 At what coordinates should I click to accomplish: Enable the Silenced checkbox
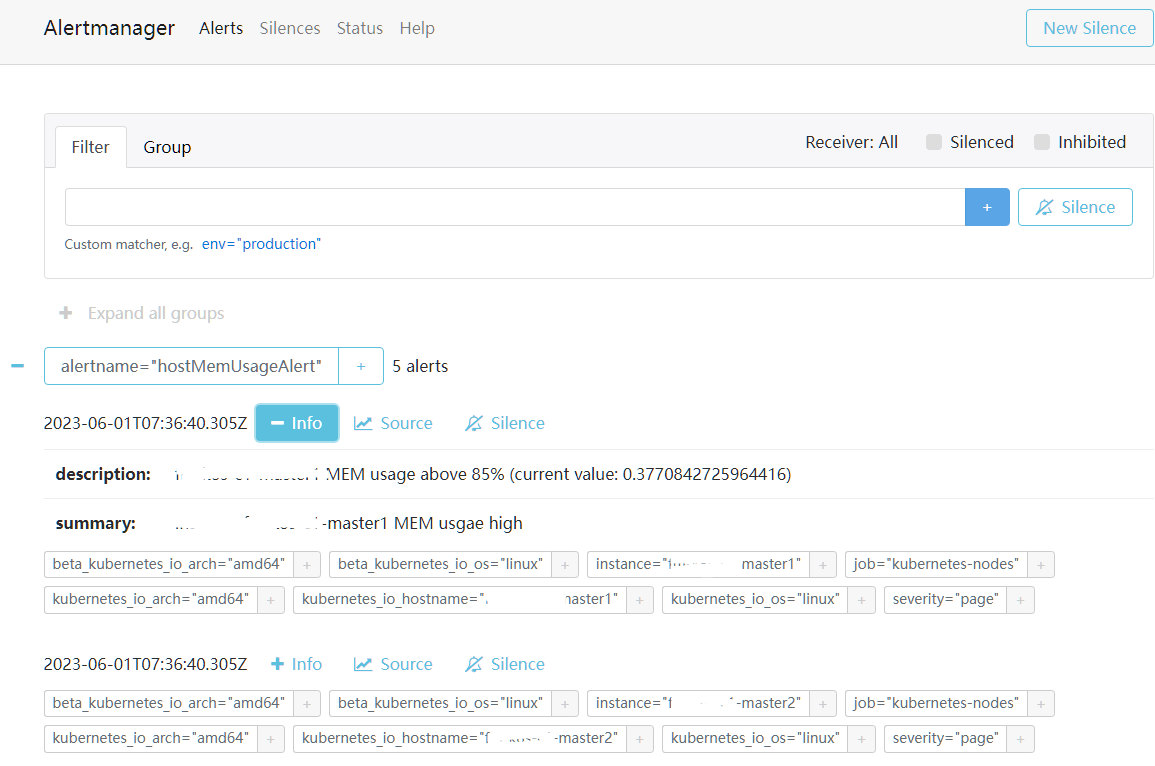[934, 142]
